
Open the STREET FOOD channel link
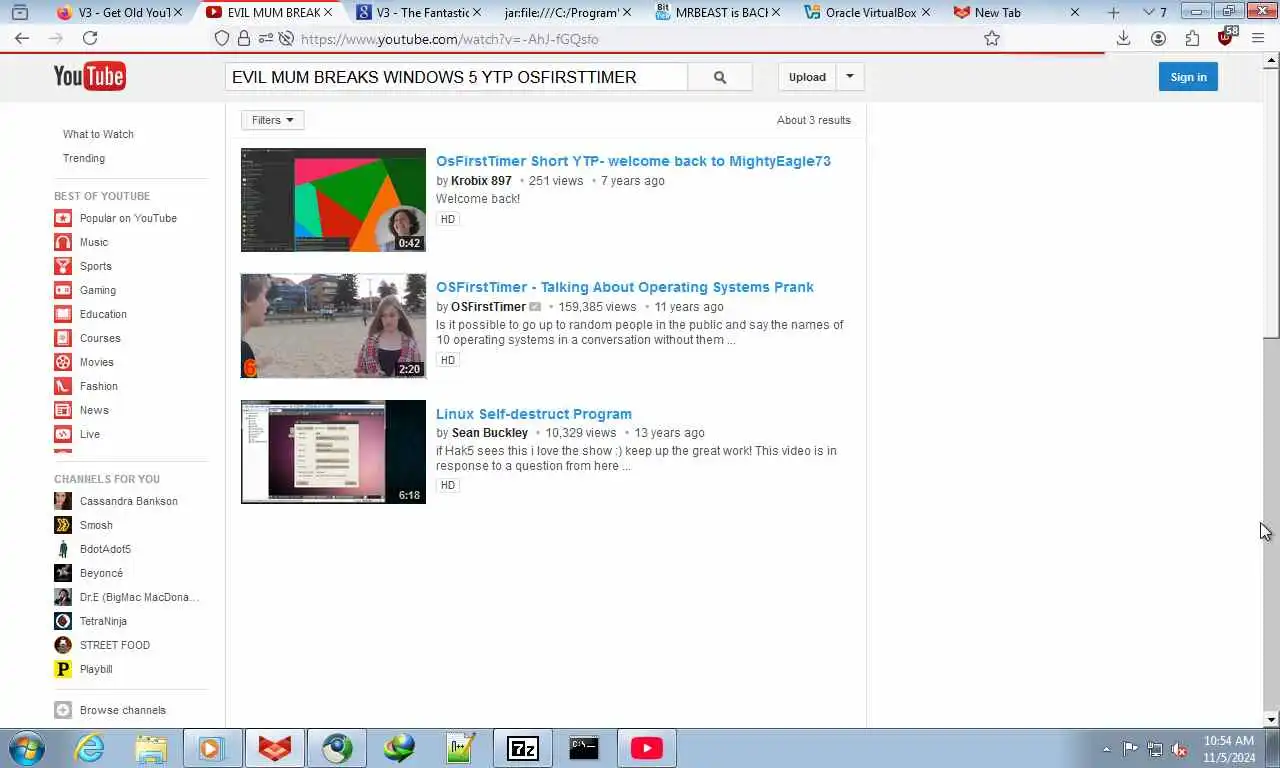[x=115, y=645]
